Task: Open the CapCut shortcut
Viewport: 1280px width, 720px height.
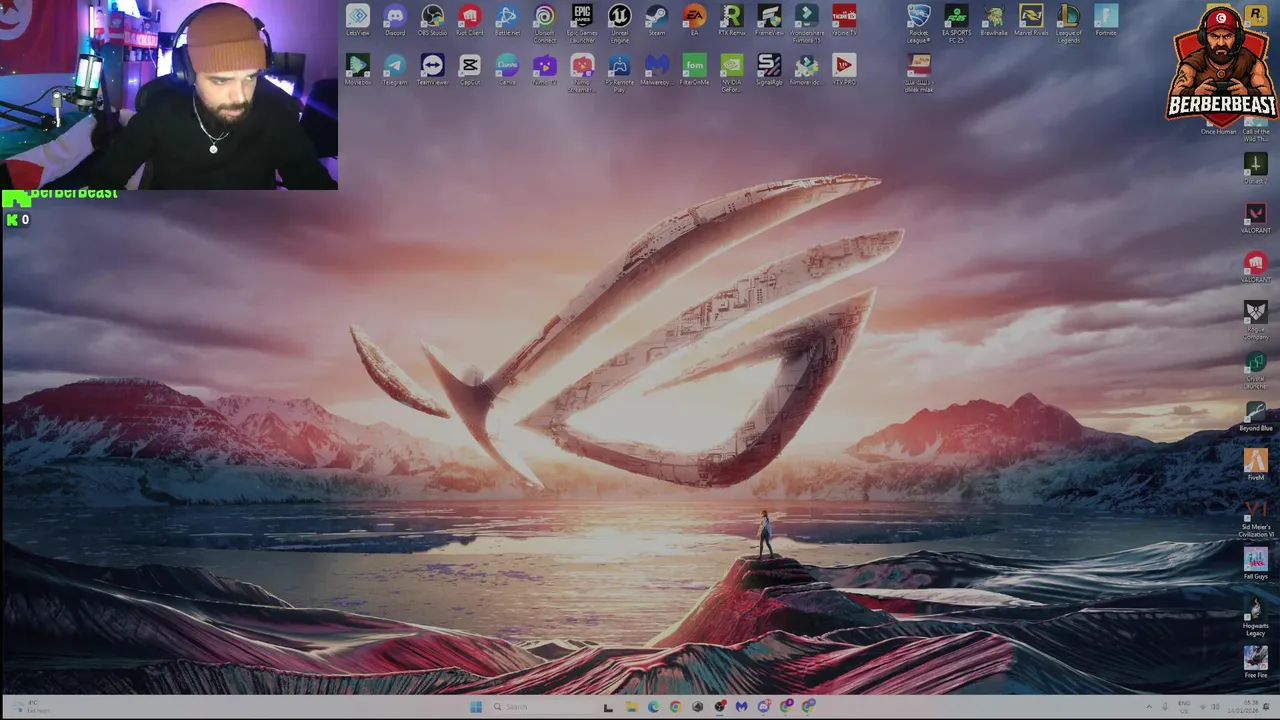Action: (x=470, y=70)
